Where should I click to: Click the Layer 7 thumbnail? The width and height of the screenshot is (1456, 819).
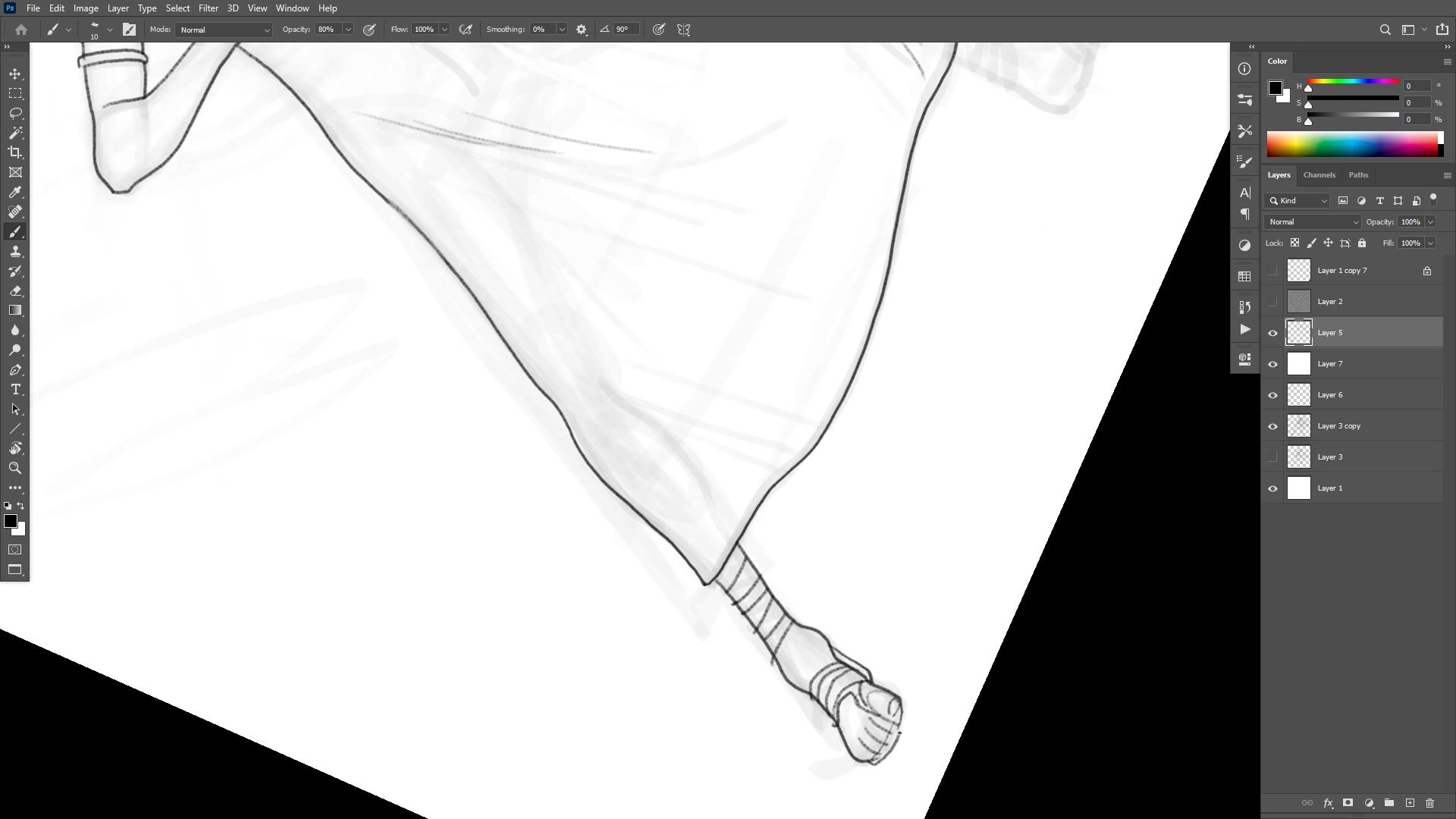1298,364
